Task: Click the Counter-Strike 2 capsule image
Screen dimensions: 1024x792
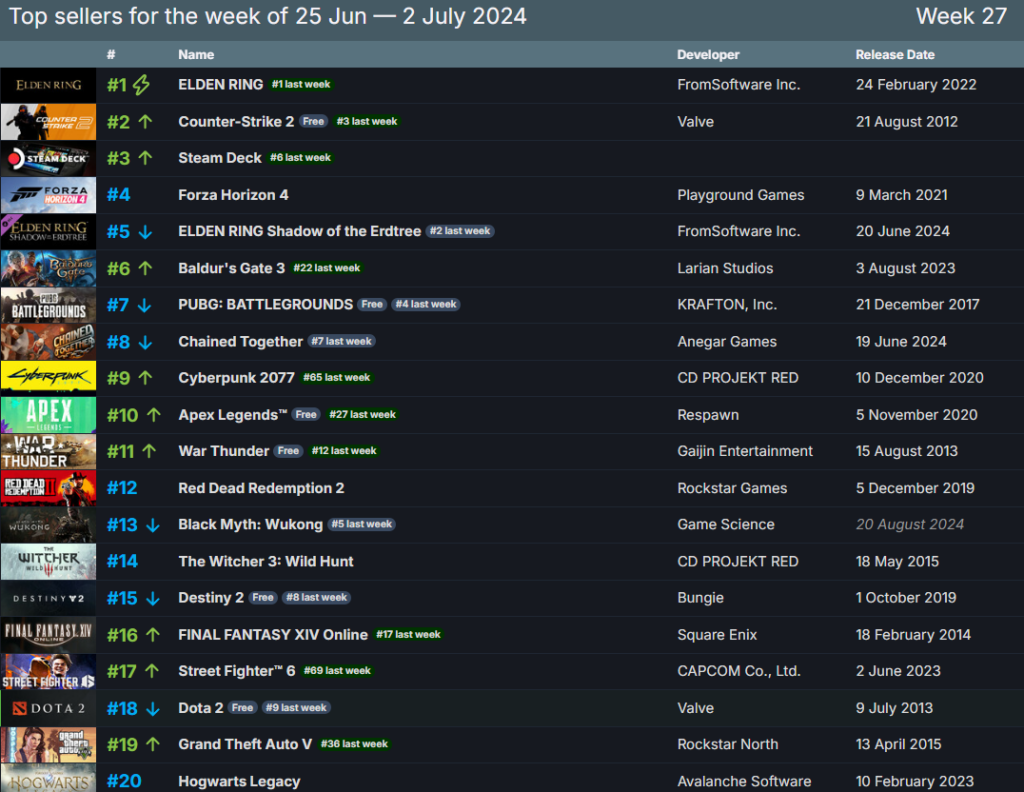Action: (48, 122)
